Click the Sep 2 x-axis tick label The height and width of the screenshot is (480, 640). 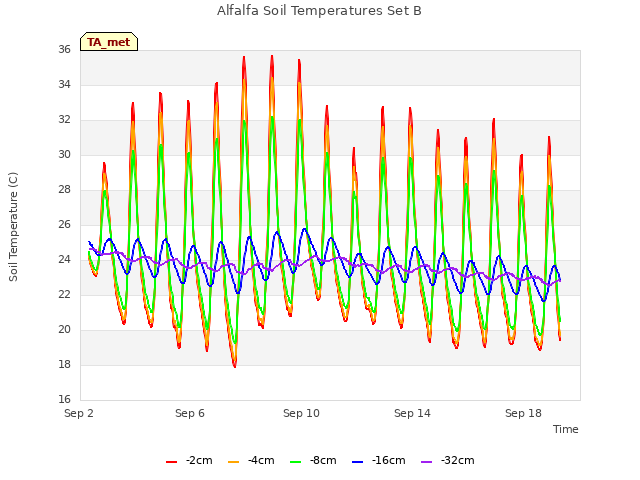point(79,413)
